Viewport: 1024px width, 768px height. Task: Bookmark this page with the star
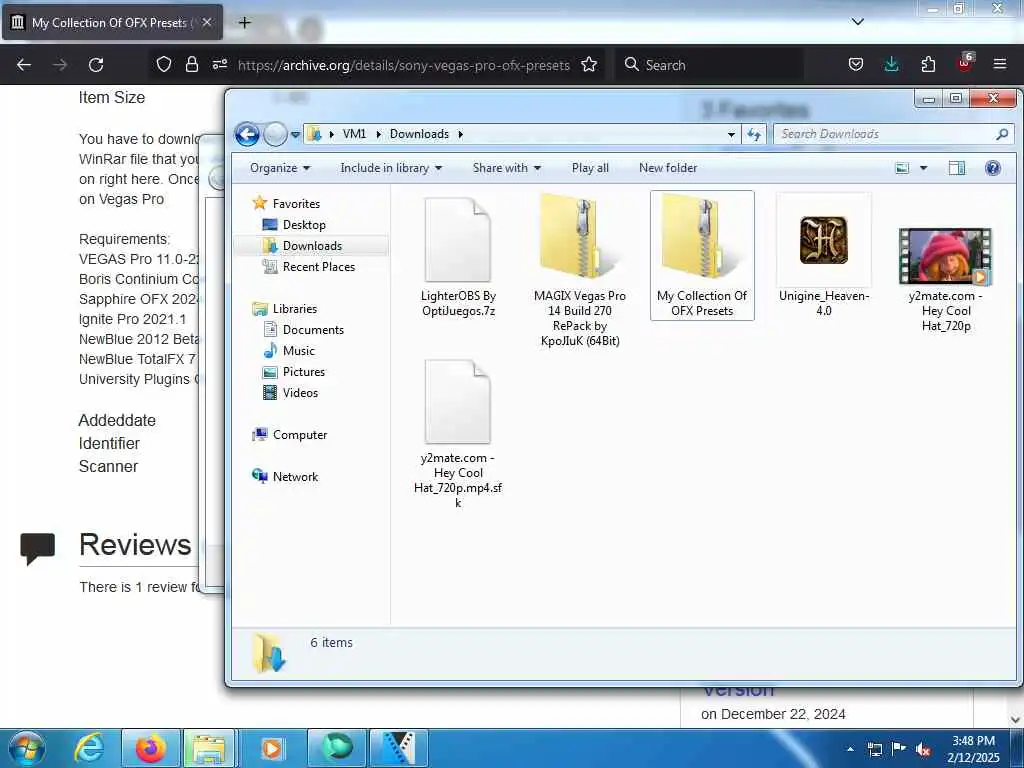tap(589, 65)
